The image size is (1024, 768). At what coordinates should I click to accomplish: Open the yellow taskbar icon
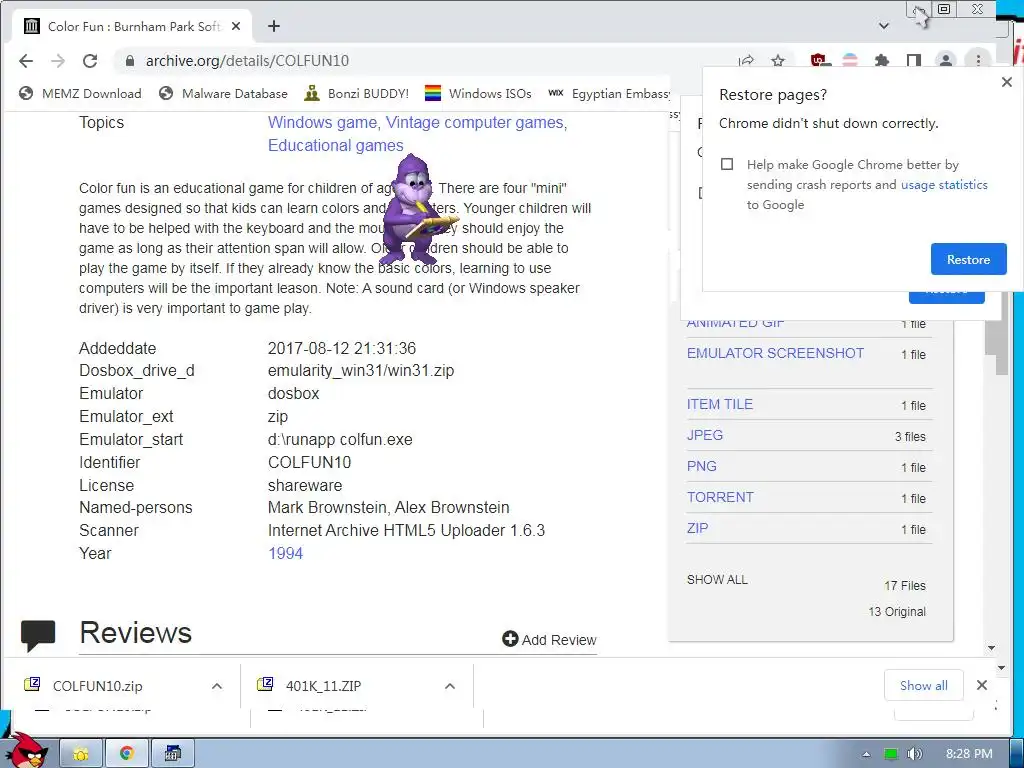(81, 754)
